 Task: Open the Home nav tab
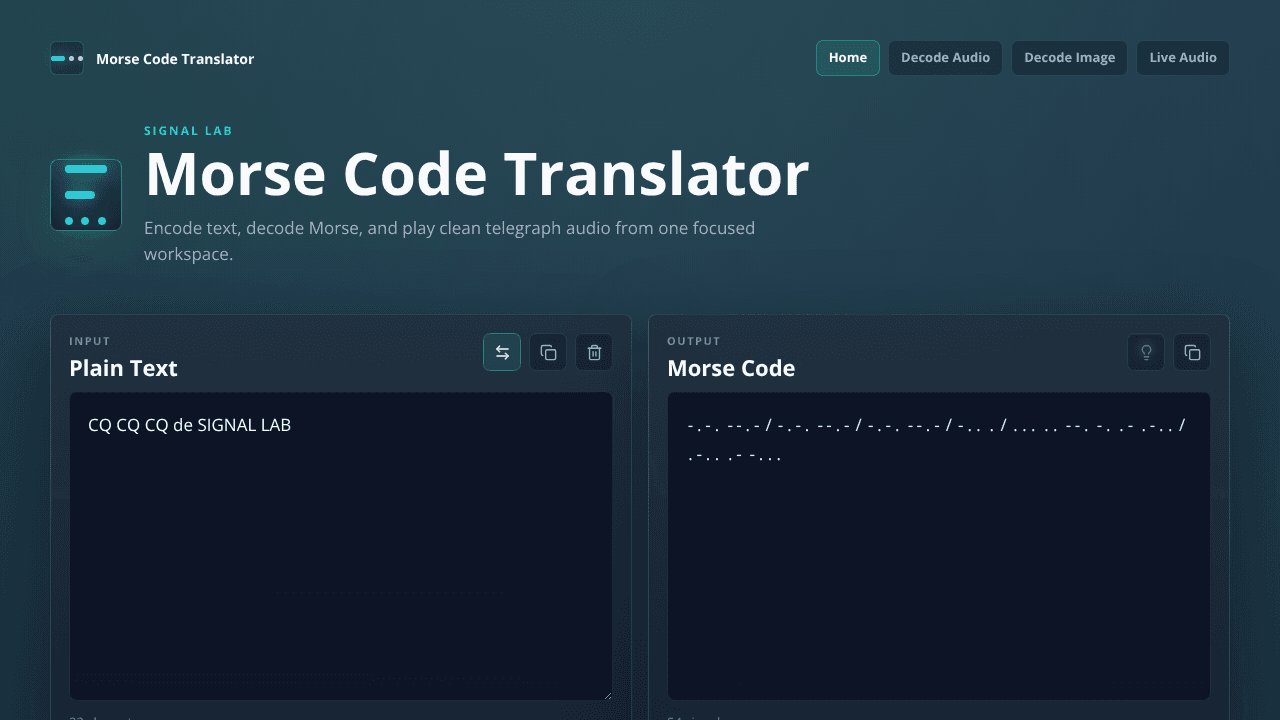pyautogui.click(x=848, y=58)
